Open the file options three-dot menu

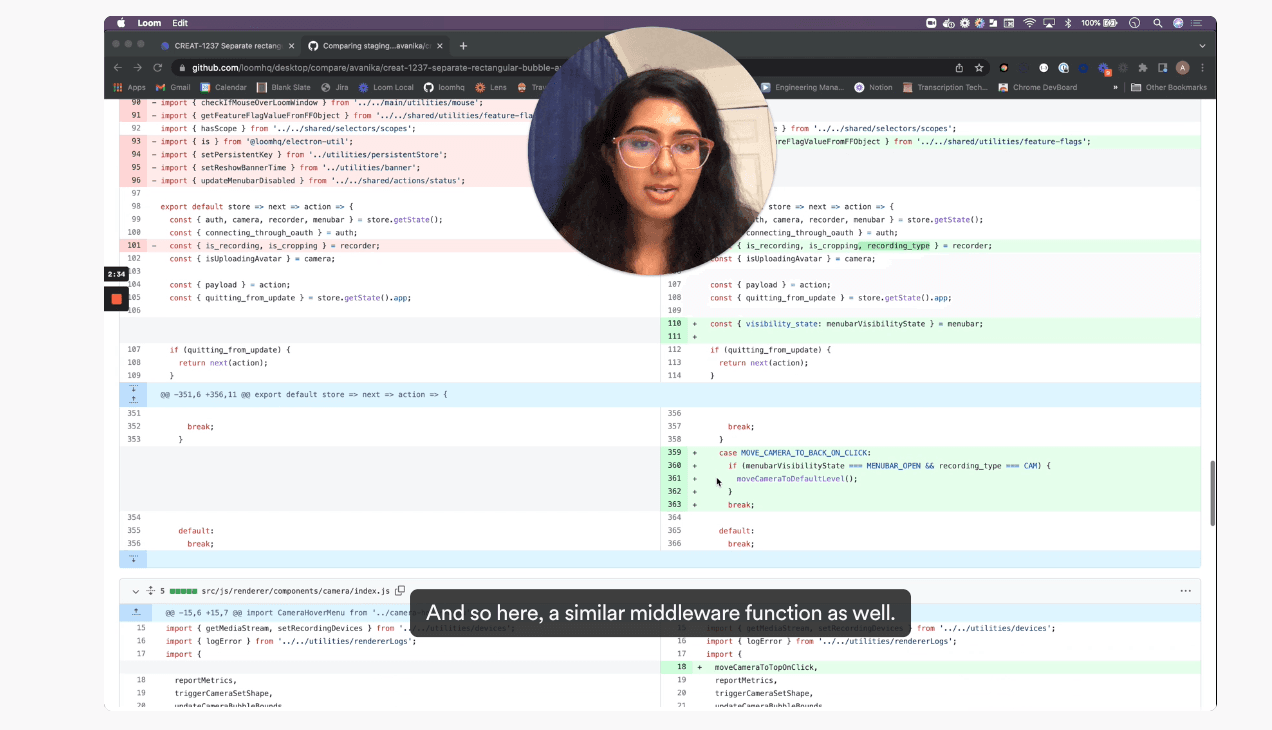coord(1185,591)
